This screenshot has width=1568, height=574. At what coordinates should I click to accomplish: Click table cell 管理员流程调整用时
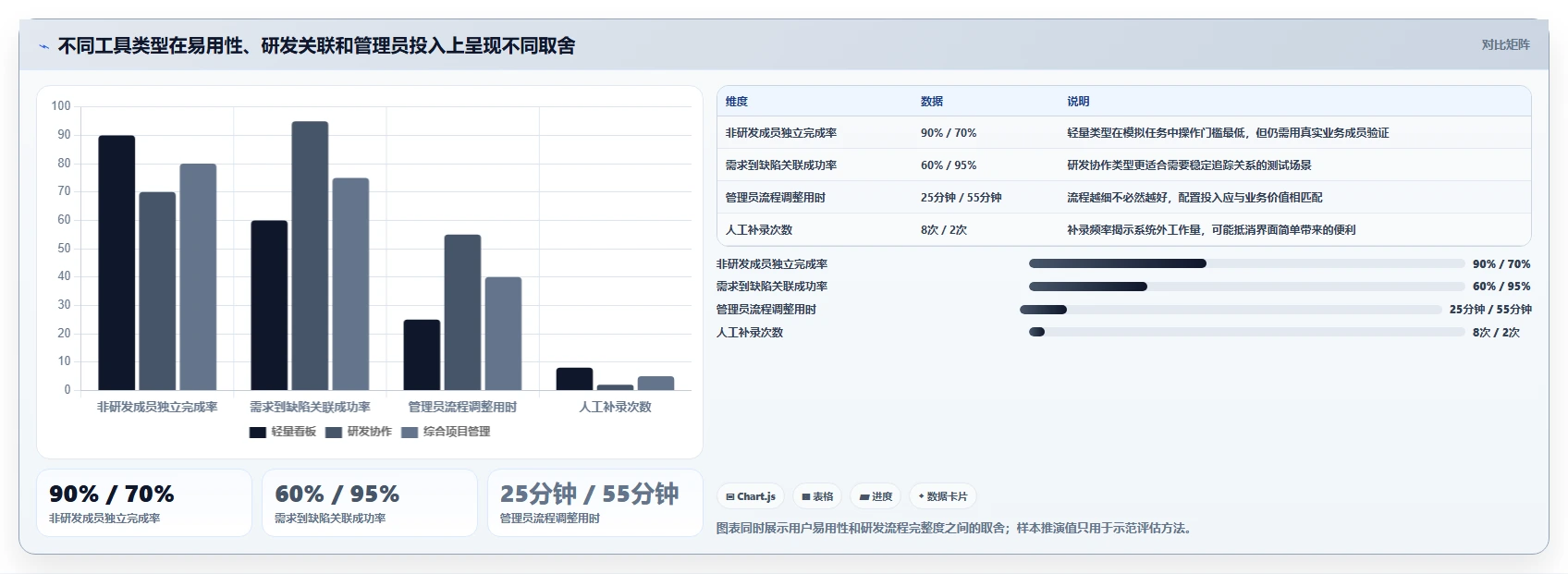776,198
